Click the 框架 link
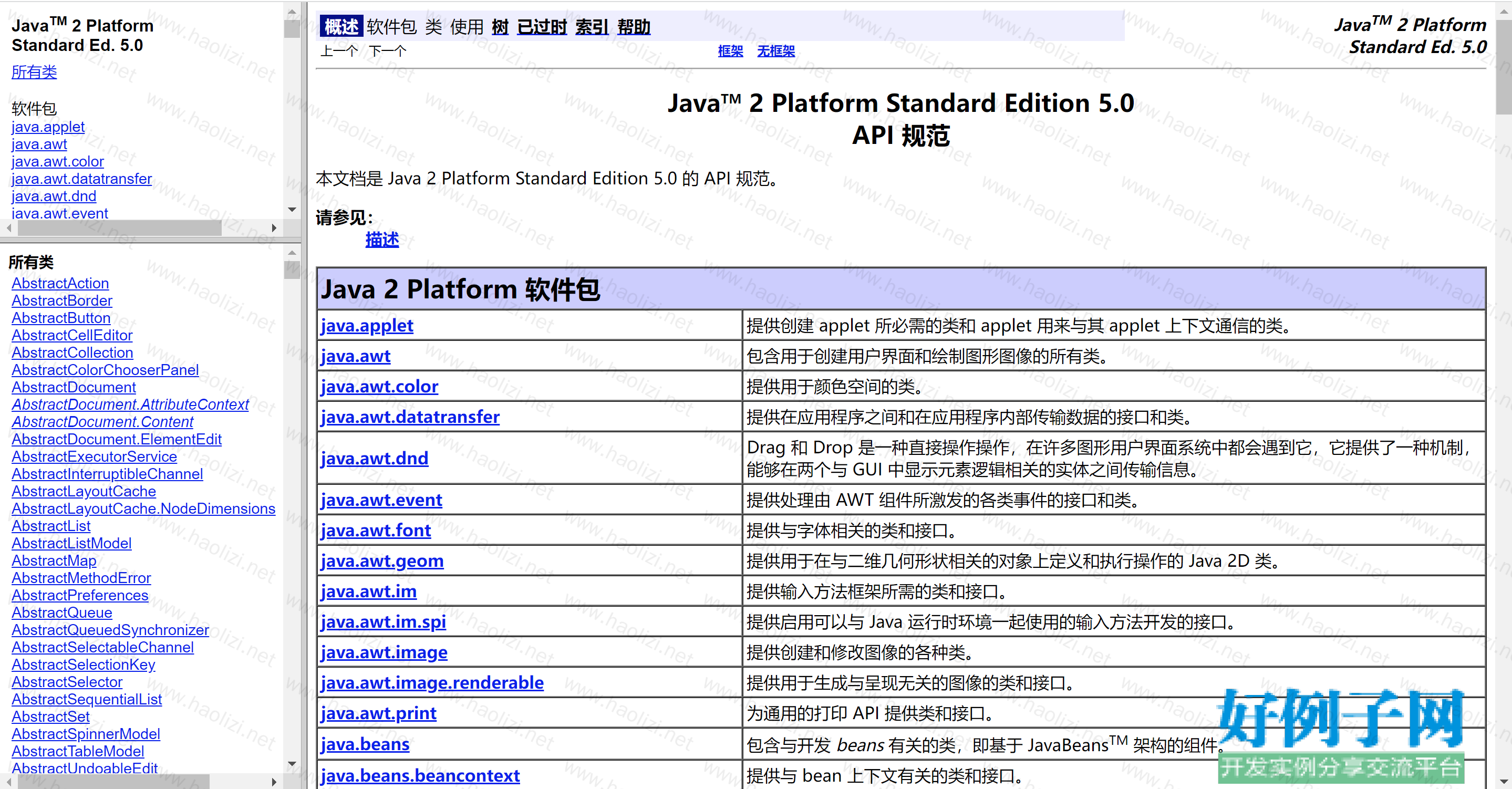Screen dimensions: 1512x789 pos(730,51)
